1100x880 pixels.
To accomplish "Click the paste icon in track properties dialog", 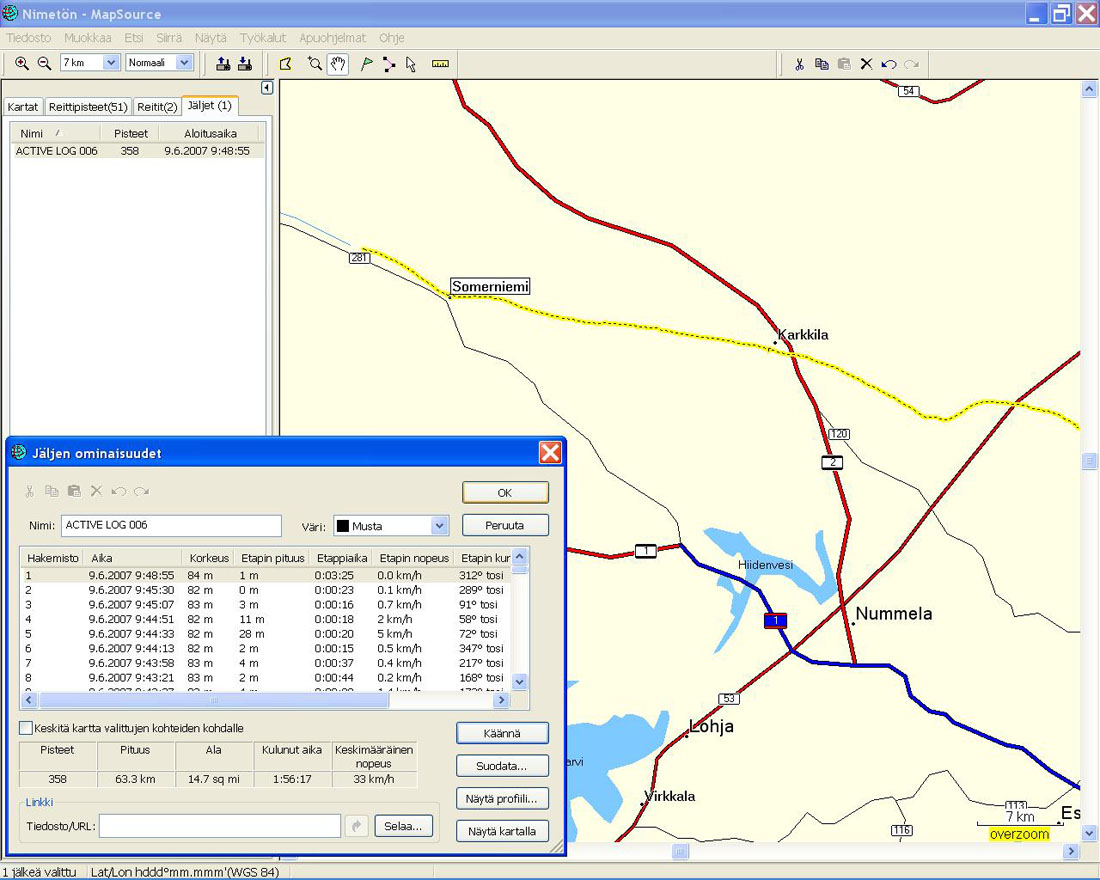I will (74, 491).
